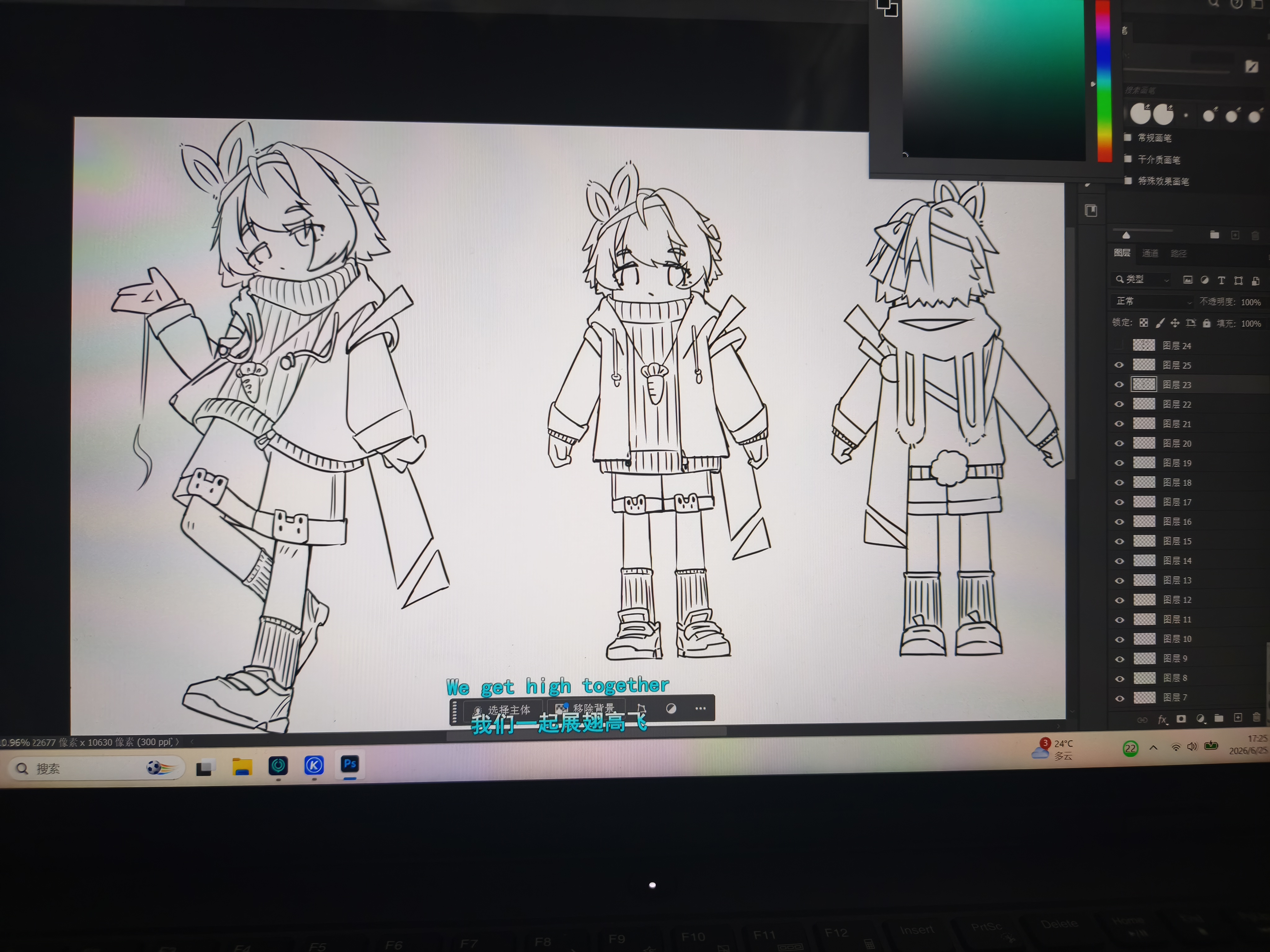Open the K music app on taskbar

point(314,765)
